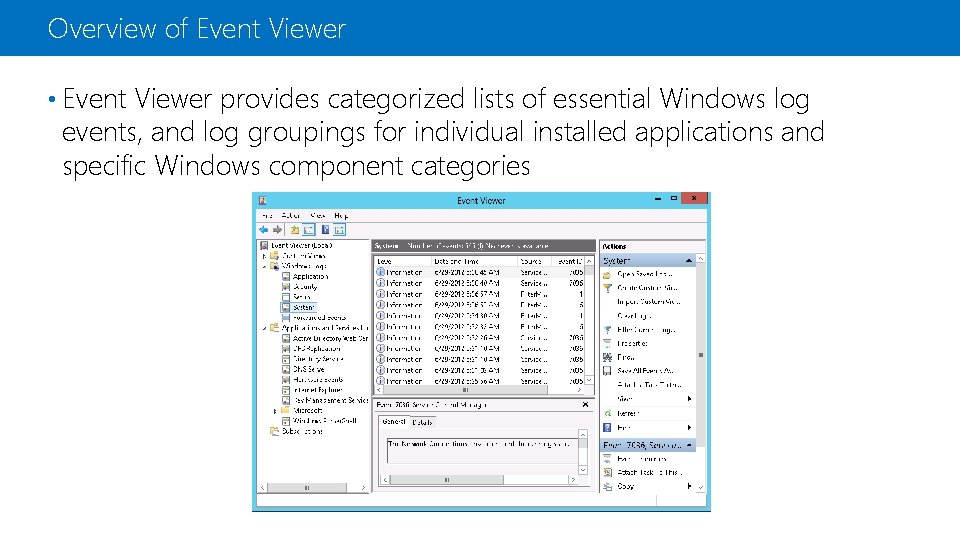Click the Event Properties icon in Actions
The height and width of the screenshot is (540, 960).
(607, 459)
